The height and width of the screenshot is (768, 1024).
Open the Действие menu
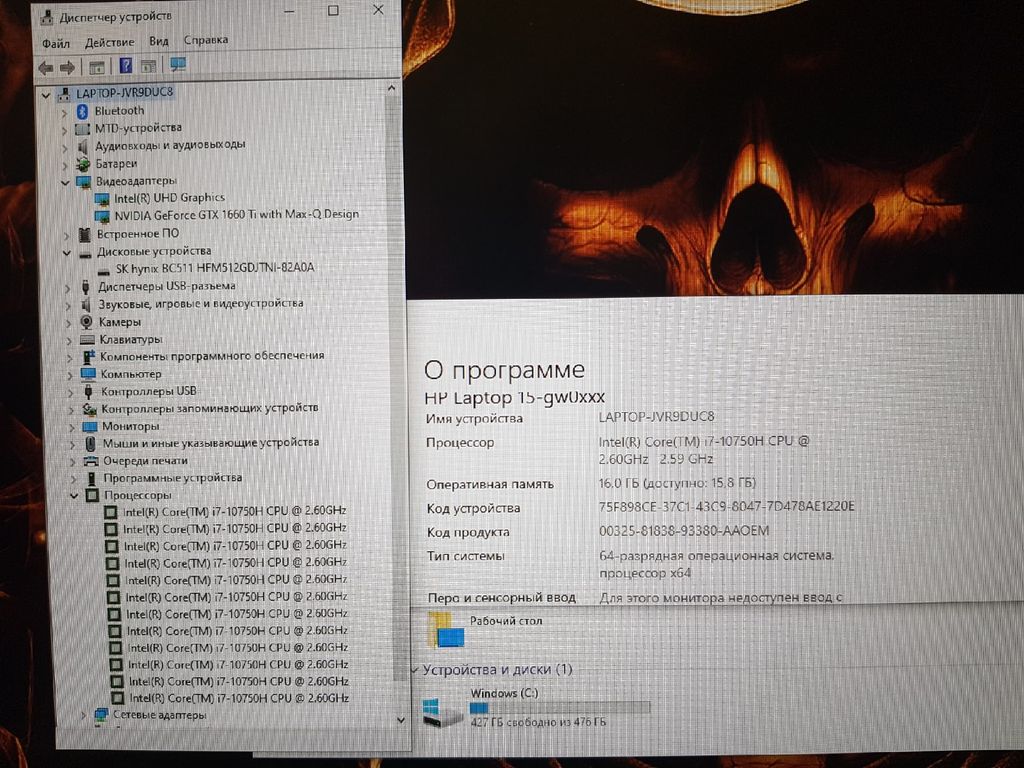click(x=110, y=42)
